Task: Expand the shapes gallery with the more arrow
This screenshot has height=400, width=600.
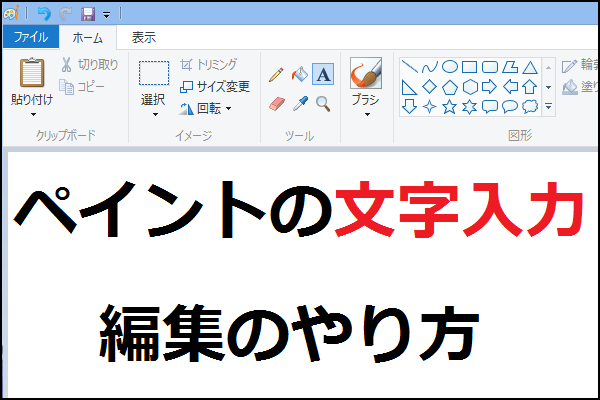Action: click(548, 106)
